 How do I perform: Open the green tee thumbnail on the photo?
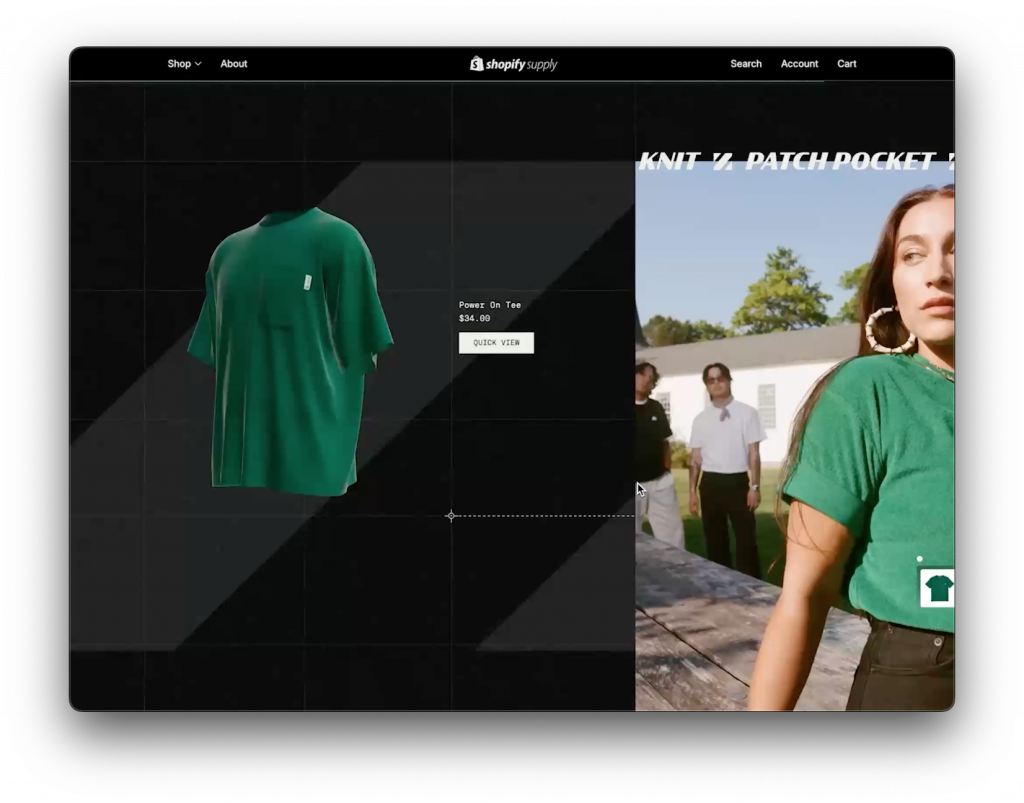coord(938,588)
